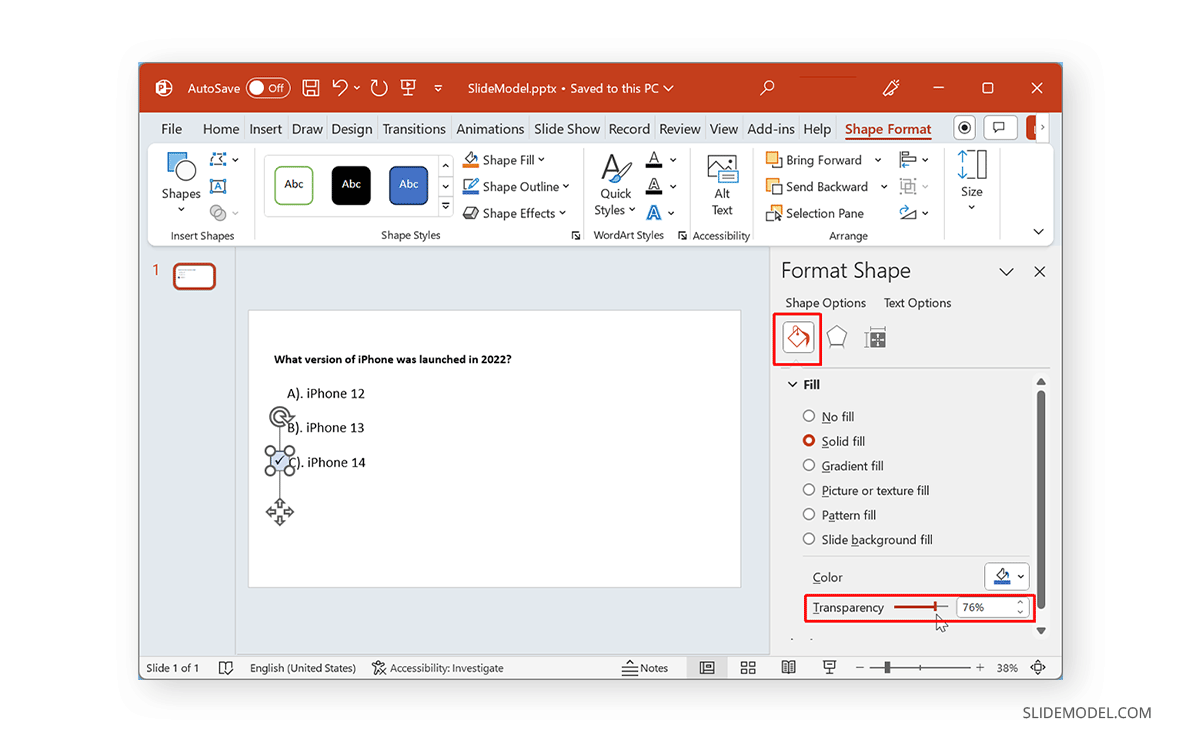Switch to Slide Sorter view icon
Image resolution: width=1200 pixels, height=743 pixels.
pyautogui.click(x=747, y=668)
